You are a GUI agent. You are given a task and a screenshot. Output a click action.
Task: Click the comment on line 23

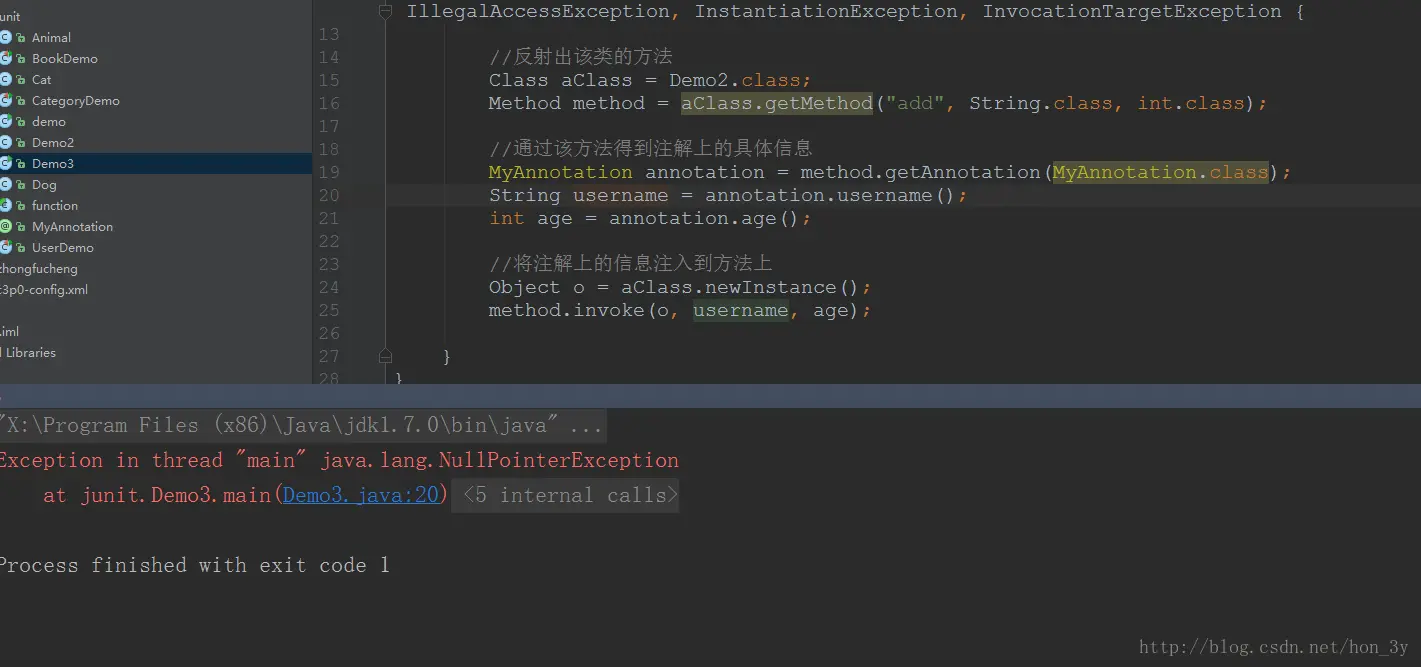(630, 264)
